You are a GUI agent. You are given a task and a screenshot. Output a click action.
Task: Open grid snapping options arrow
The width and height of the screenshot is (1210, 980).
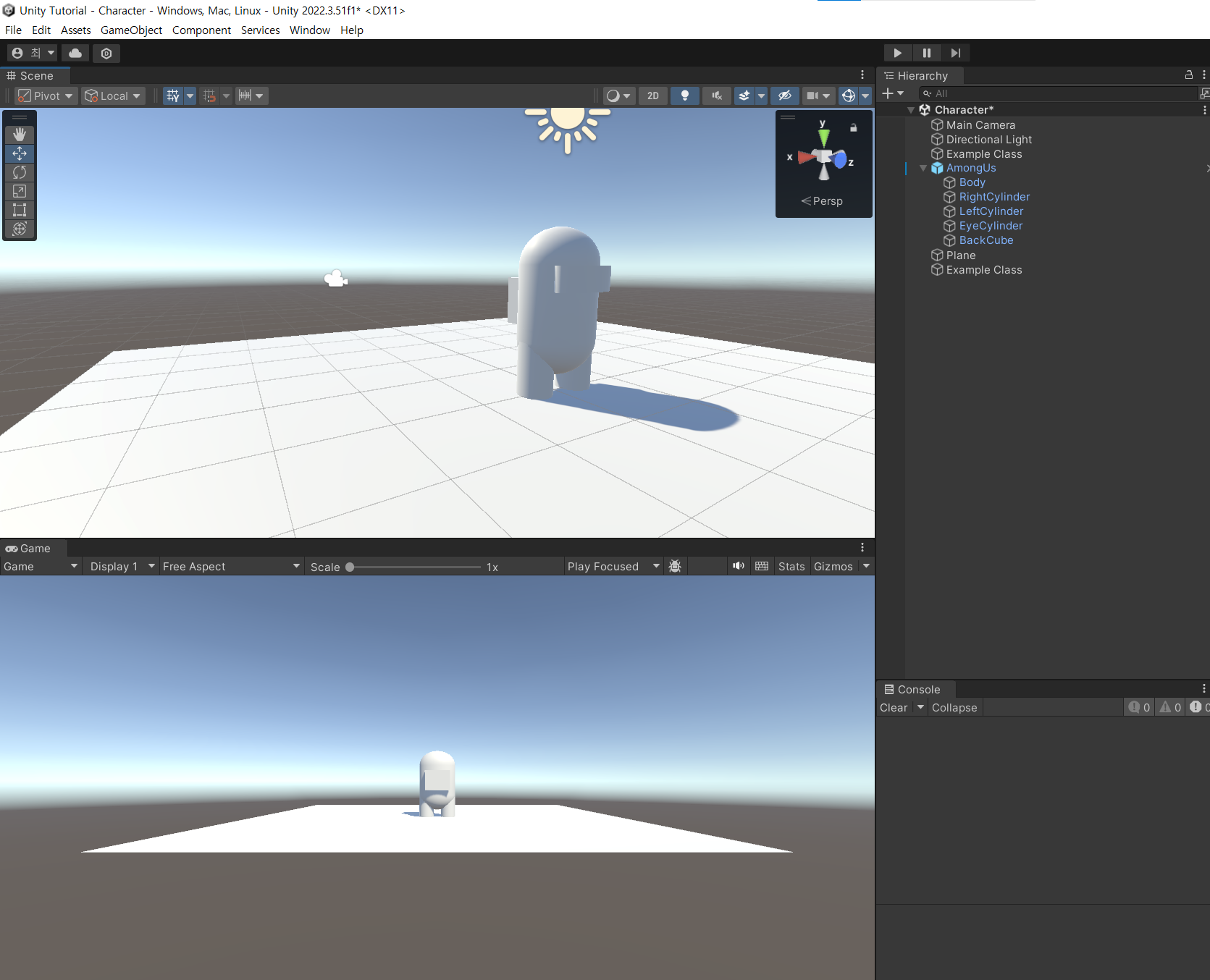click(190, 96)
